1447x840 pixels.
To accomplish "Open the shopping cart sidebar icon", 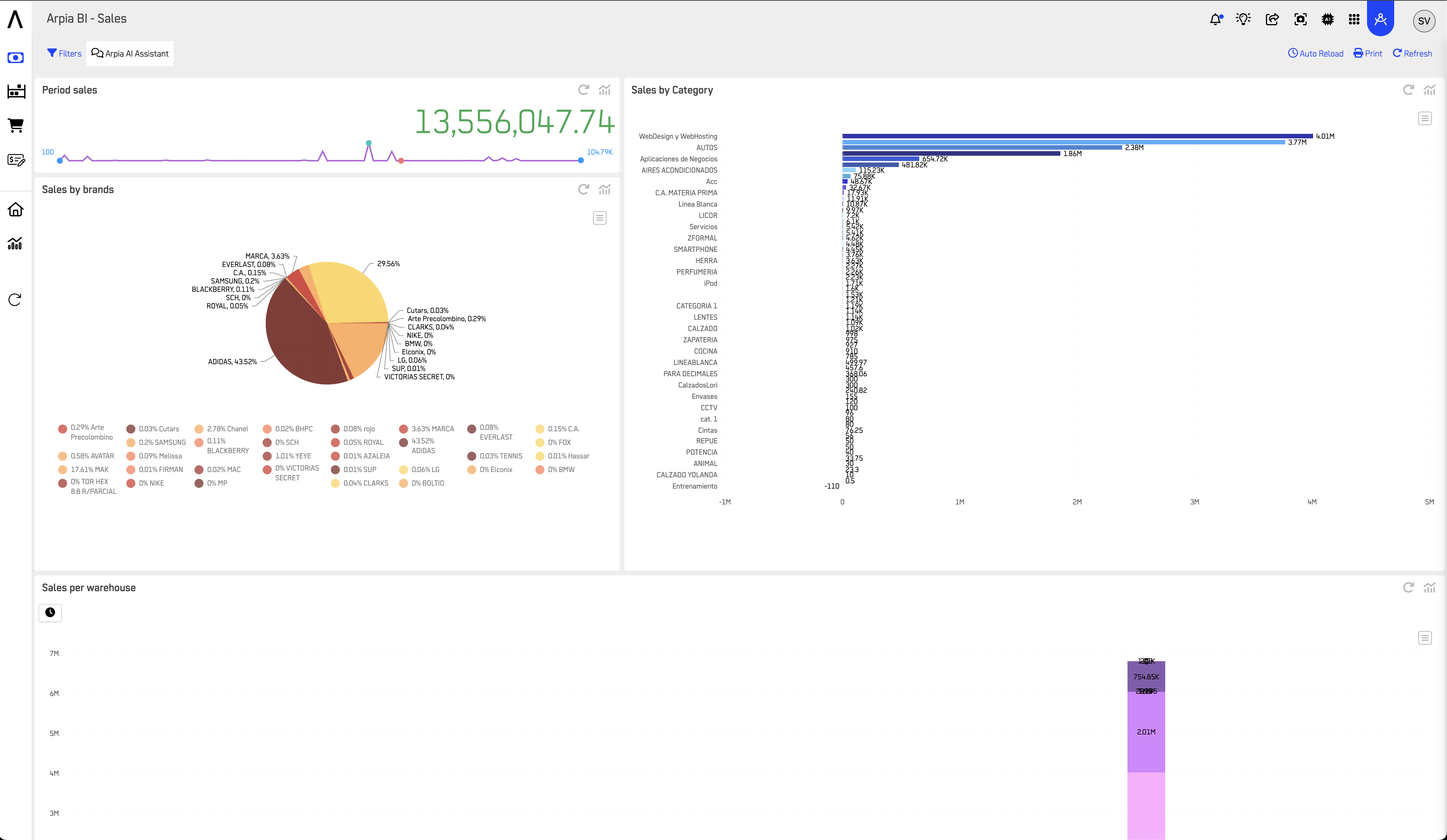I will coord(15,125).
